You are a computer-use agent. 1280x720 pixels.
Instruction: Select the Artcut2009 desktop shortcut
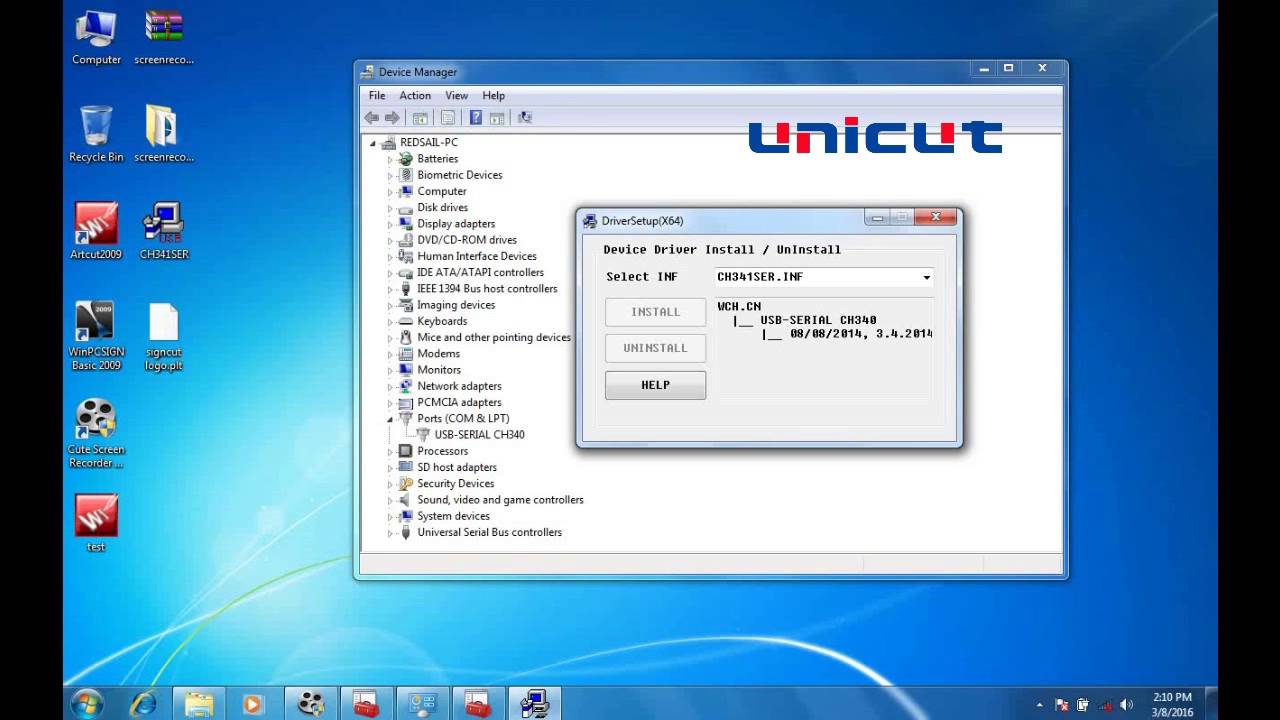[96, 231]
